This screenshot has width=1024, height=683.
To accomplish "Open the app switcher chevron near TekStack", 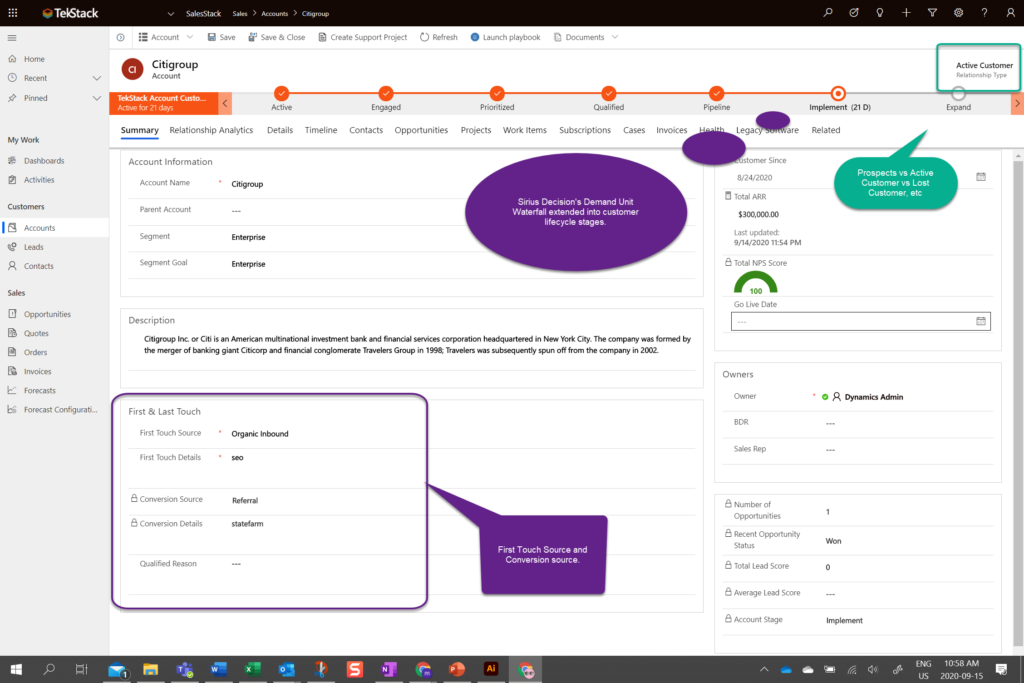I will coord(170,14).
